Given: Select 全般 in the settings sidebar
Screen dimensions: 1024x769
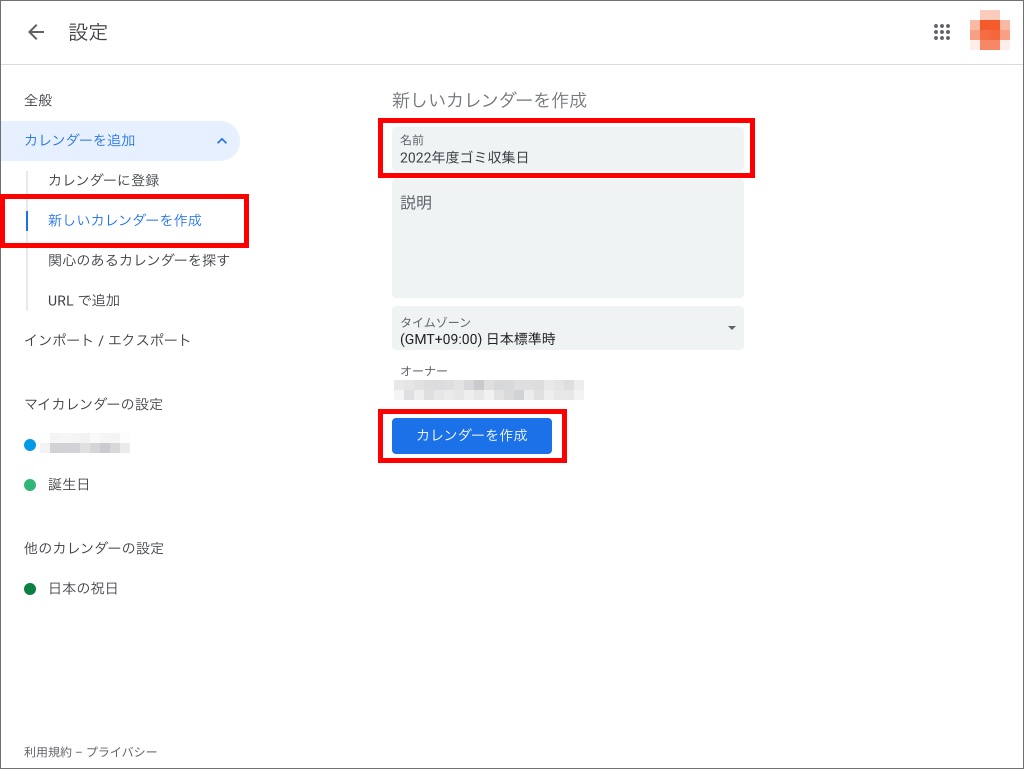Looking at the screenshot, I should click(38, 100).
